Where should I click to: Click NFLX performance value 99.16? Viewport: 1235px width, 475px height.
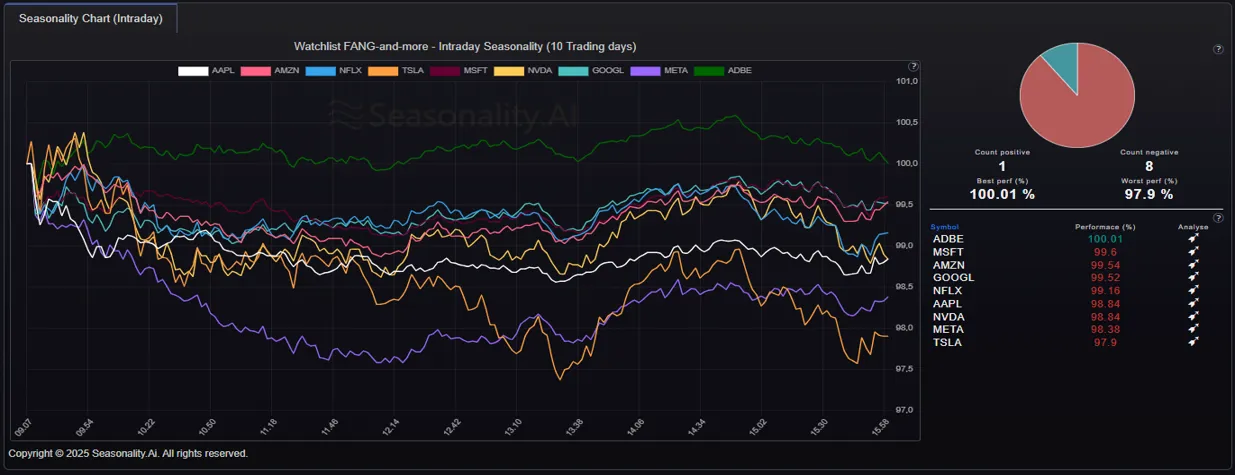[x=1105, y=291]
